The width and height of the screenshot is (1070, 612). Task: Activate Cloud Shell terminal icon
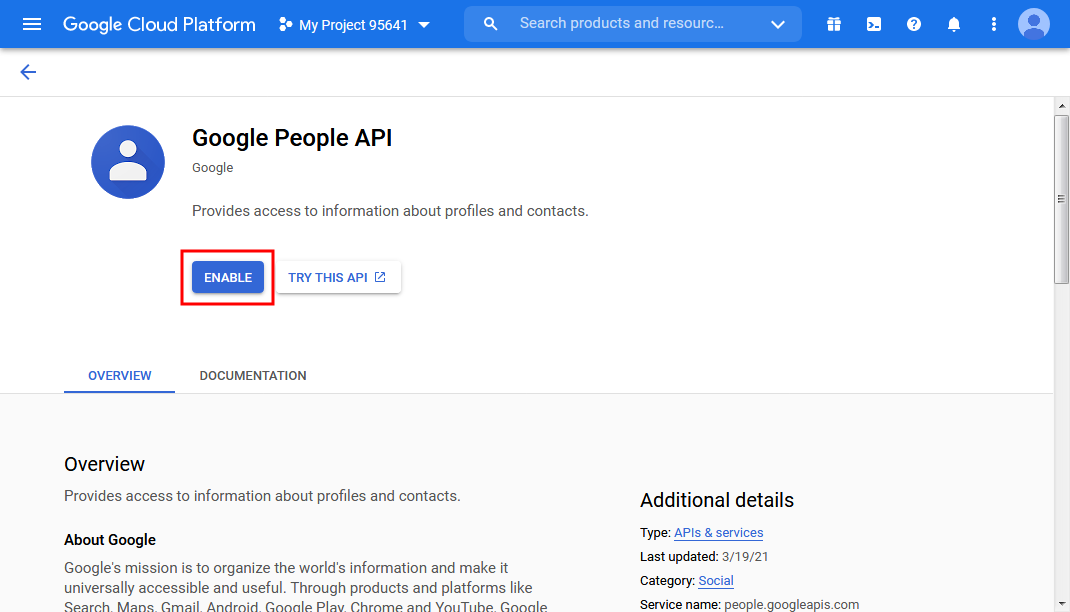point(873,25)
